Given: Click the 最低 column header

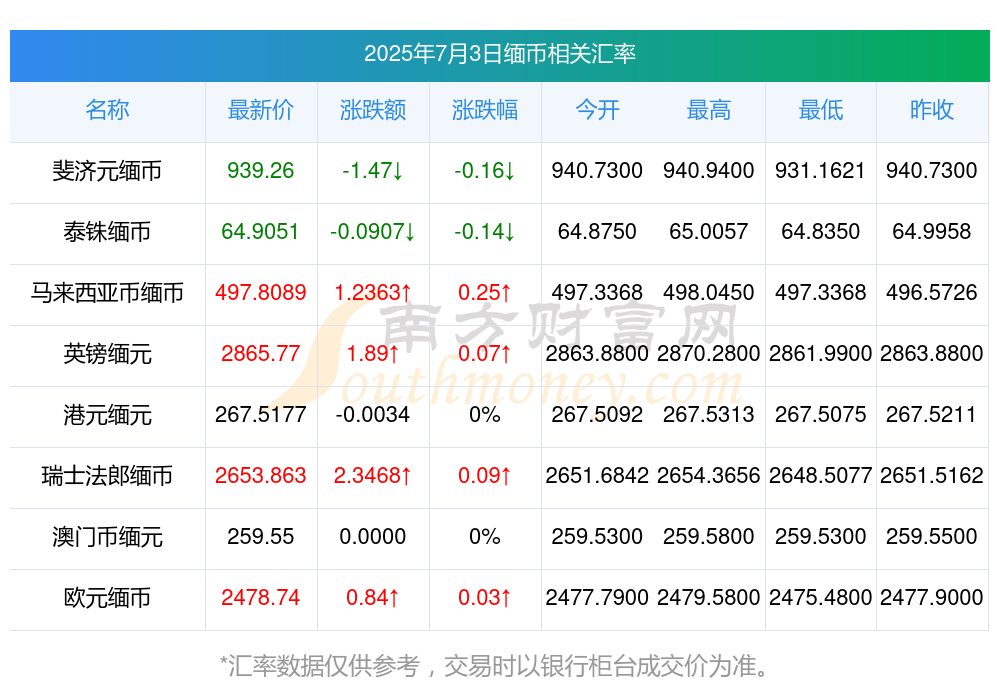Looking at the screenshot, I should (x=821, y=110).
